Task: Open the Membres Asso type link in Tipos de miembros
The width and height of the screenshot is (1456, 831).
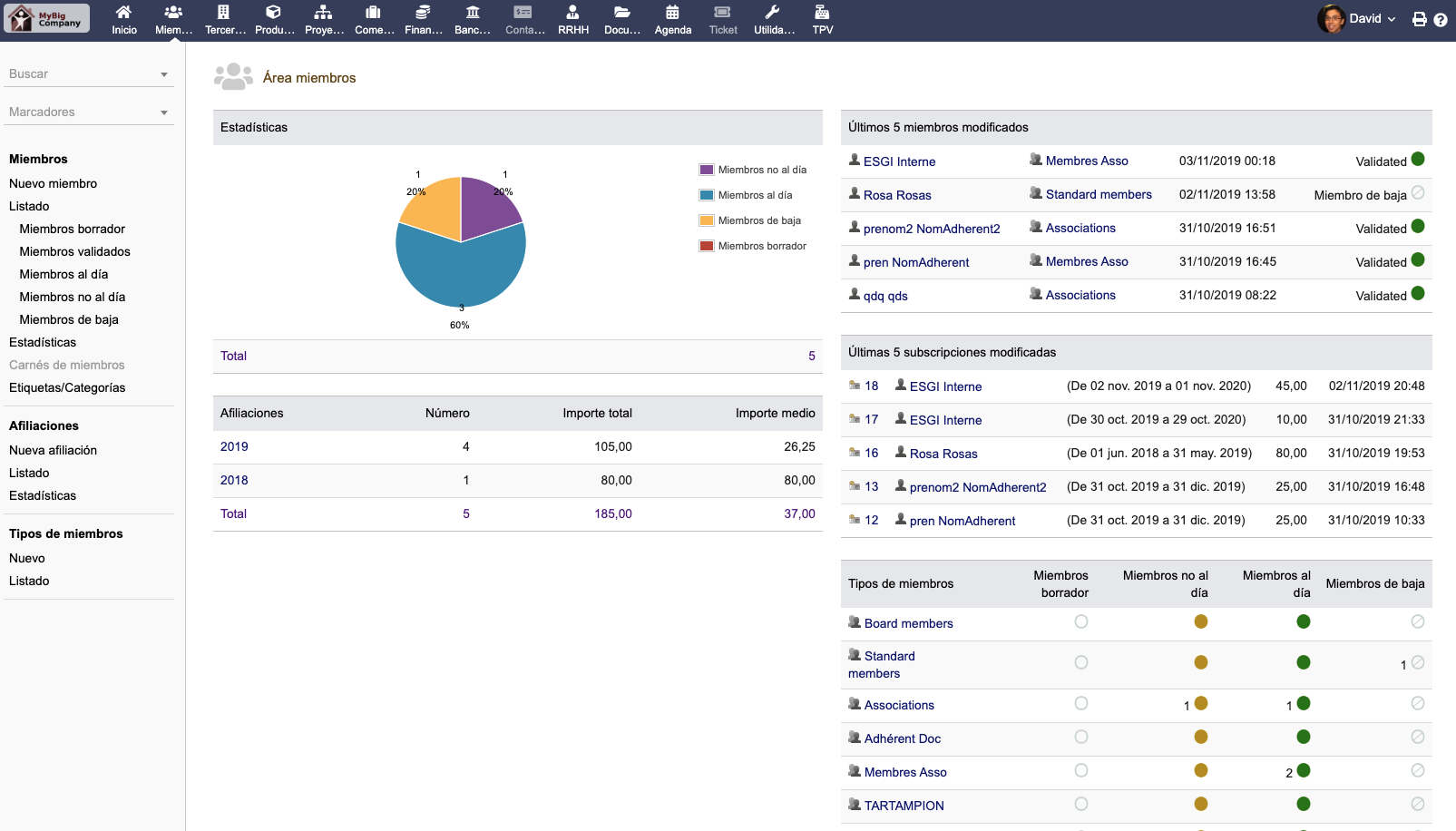Action: [x=905, y=772]
